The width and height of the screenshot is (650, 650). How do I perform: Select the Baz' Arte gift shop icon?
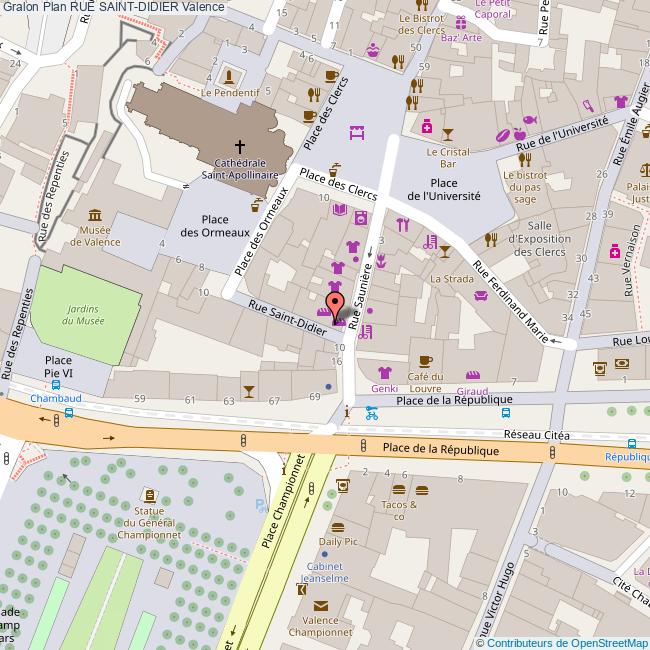460,22
